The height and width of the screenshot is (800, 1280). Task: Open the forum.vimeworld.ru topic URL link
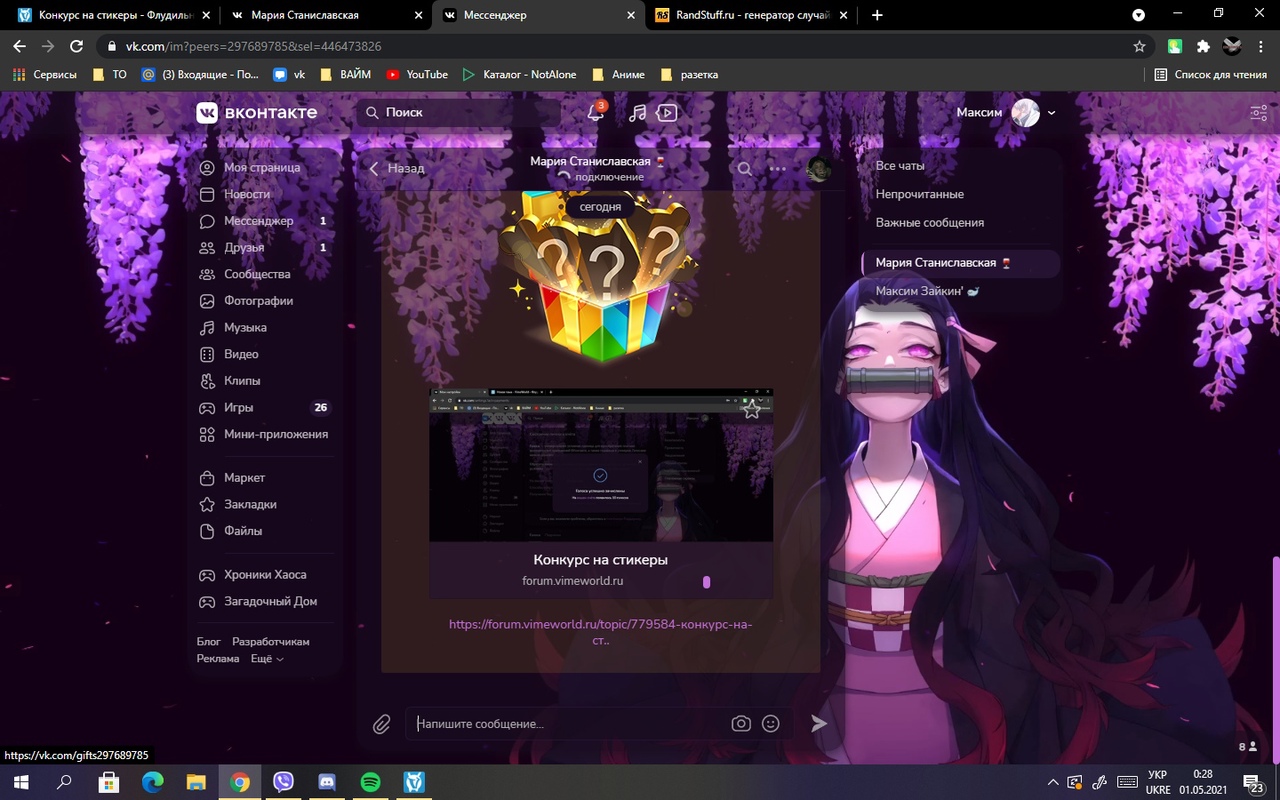(600, 632)
